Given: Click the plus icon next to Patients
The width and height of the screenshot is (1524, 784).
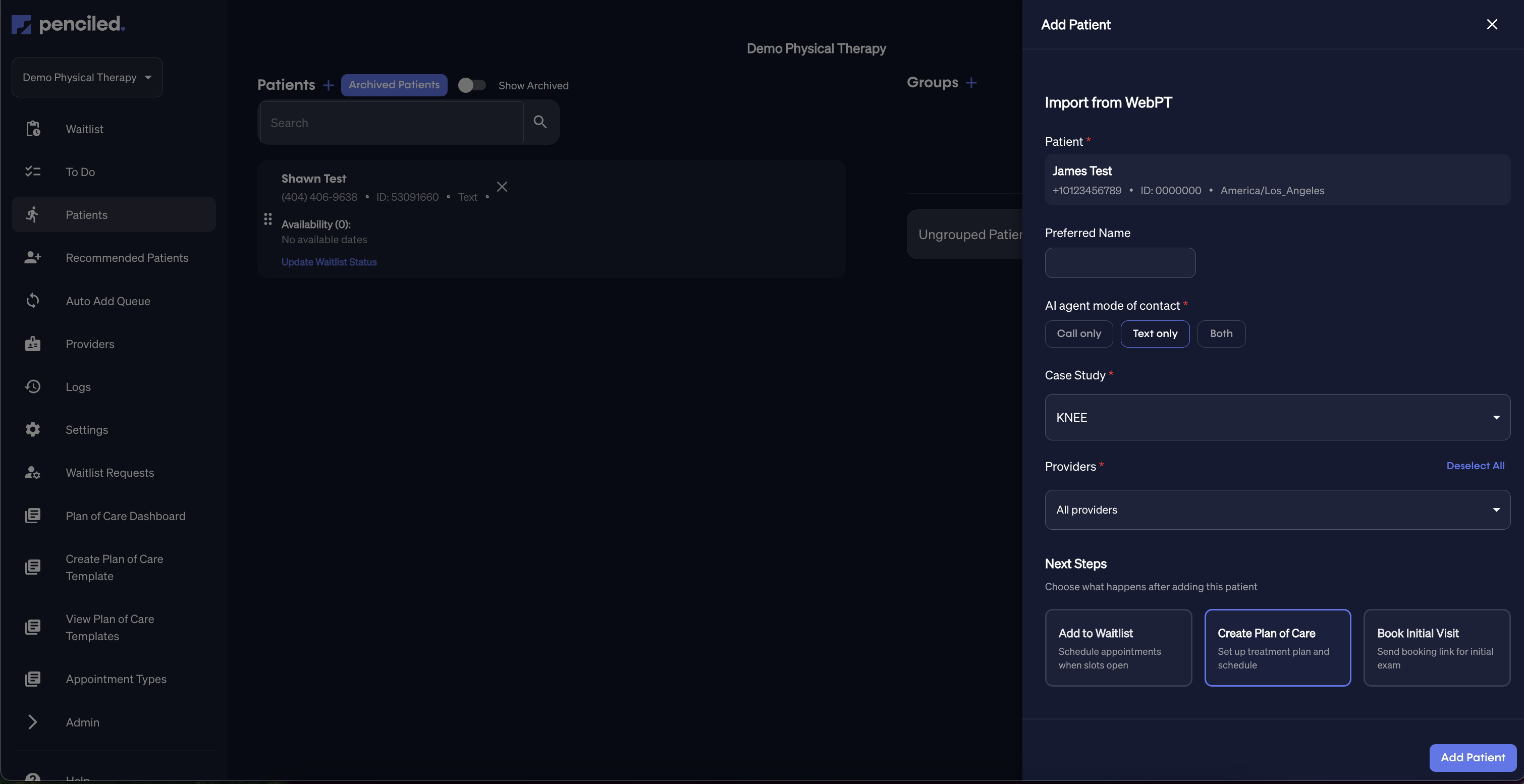Looking at the screenshot, I should pyautogui.click(x=329, y=85).
